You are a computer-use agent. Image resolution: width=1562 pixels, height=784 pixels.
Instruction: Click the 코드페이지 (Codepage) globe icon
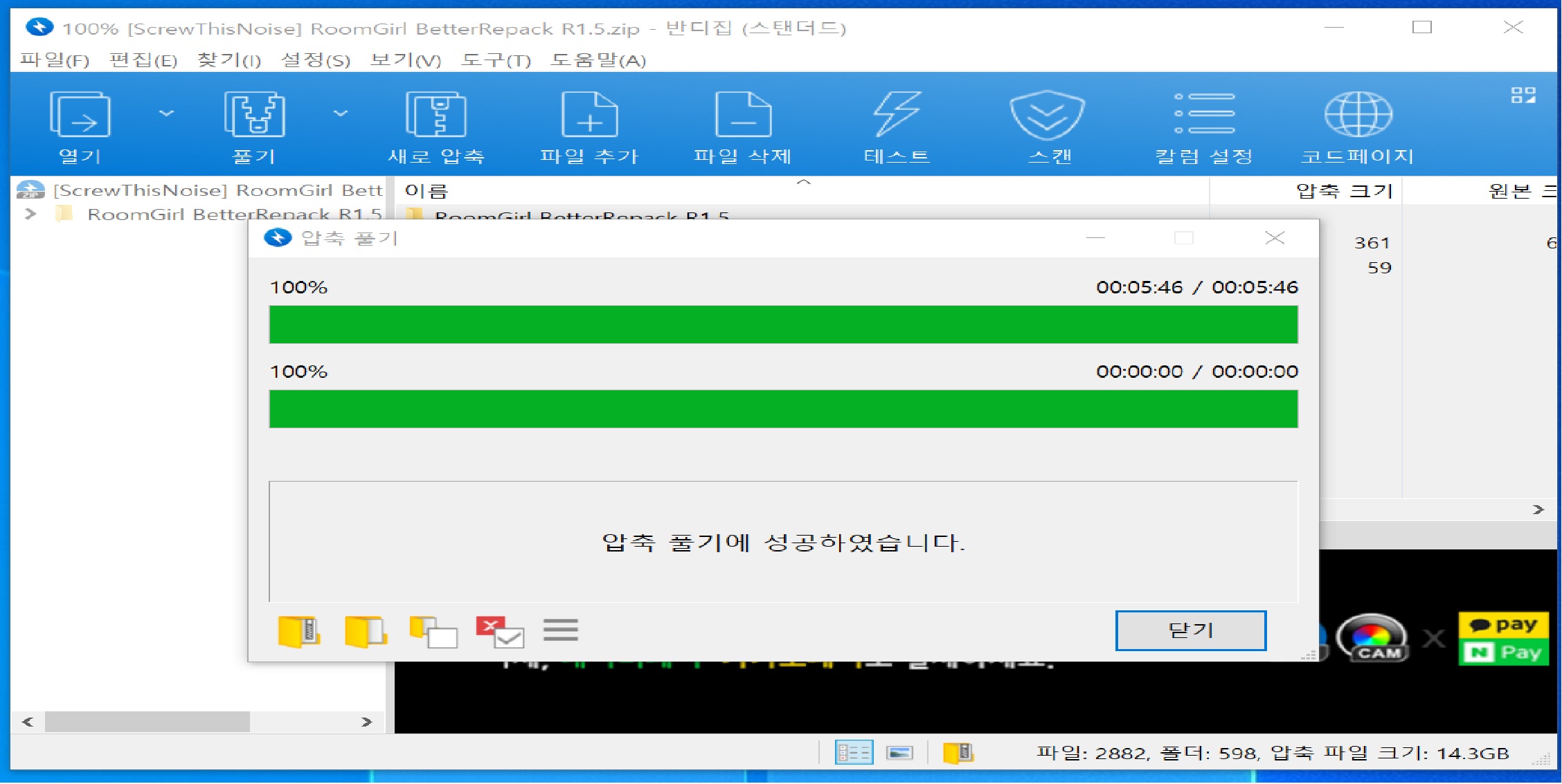click(x=1357, y=116)
